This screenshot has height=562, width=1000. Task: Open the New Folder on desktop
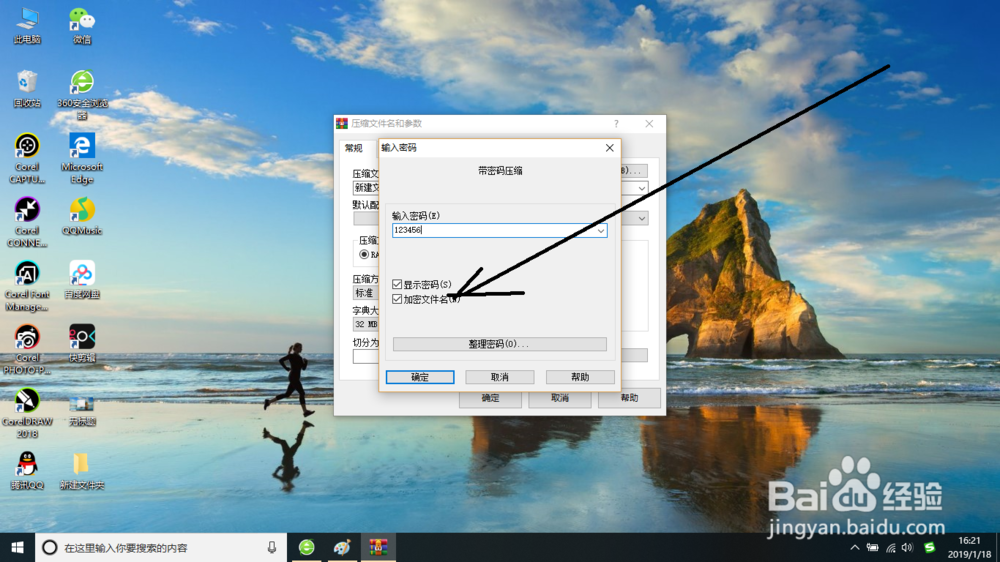pyautogui.click(x=82, y=471)
